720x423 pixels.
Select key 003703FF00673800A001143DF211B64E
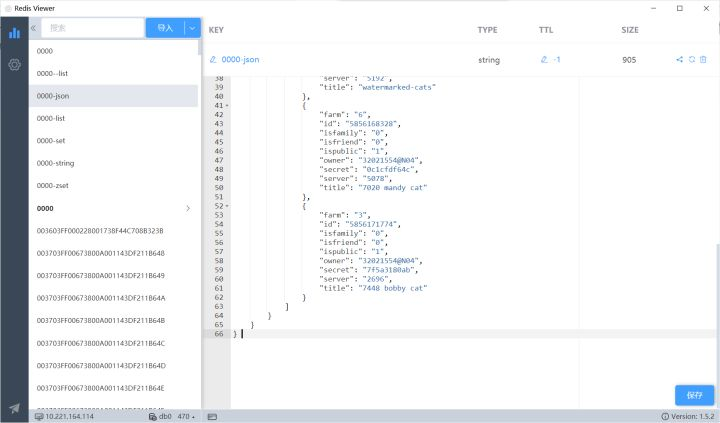pos(113,389)
